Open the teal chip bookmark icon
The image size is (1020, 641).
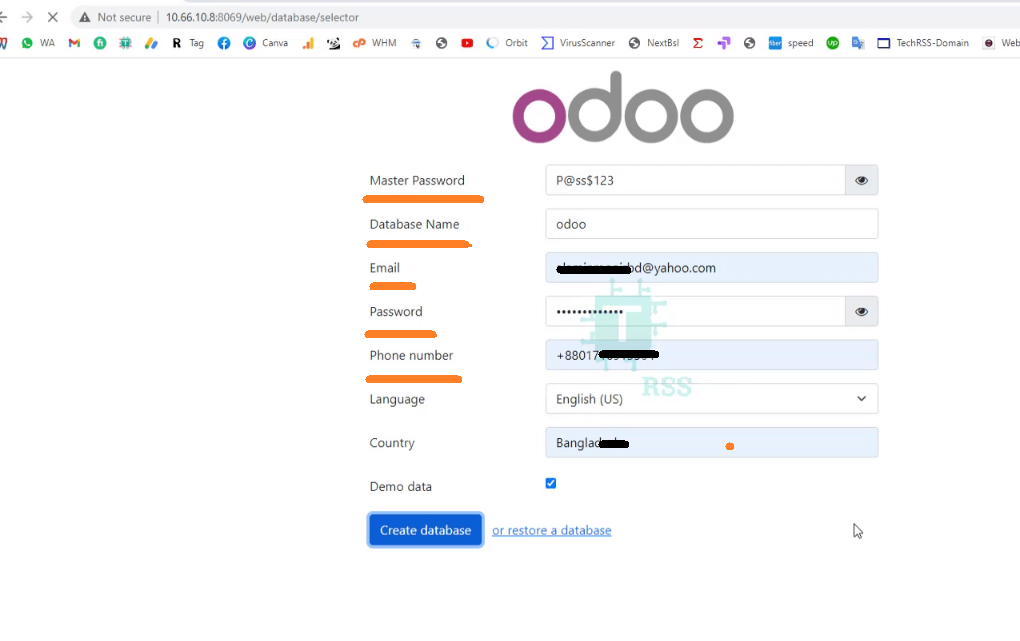coord(125,43)
